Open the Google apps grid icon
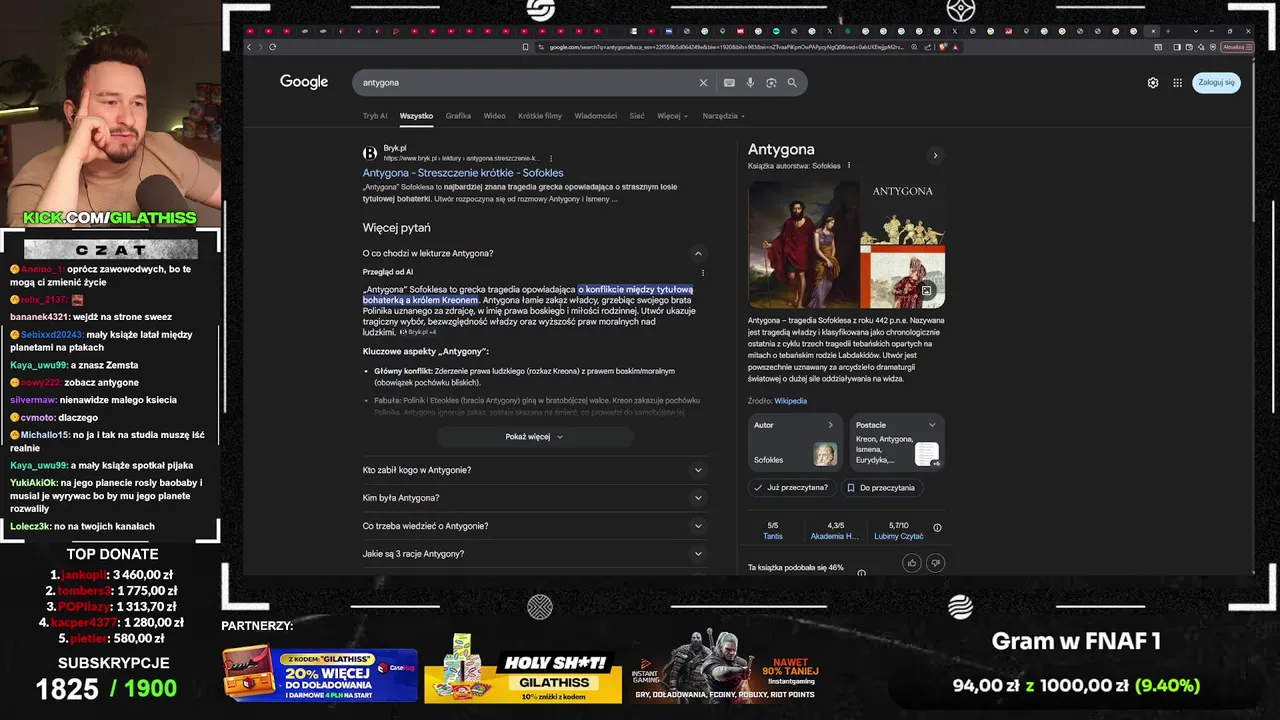This screenshot has height=720, width=1280. (x=1178, y=83)
